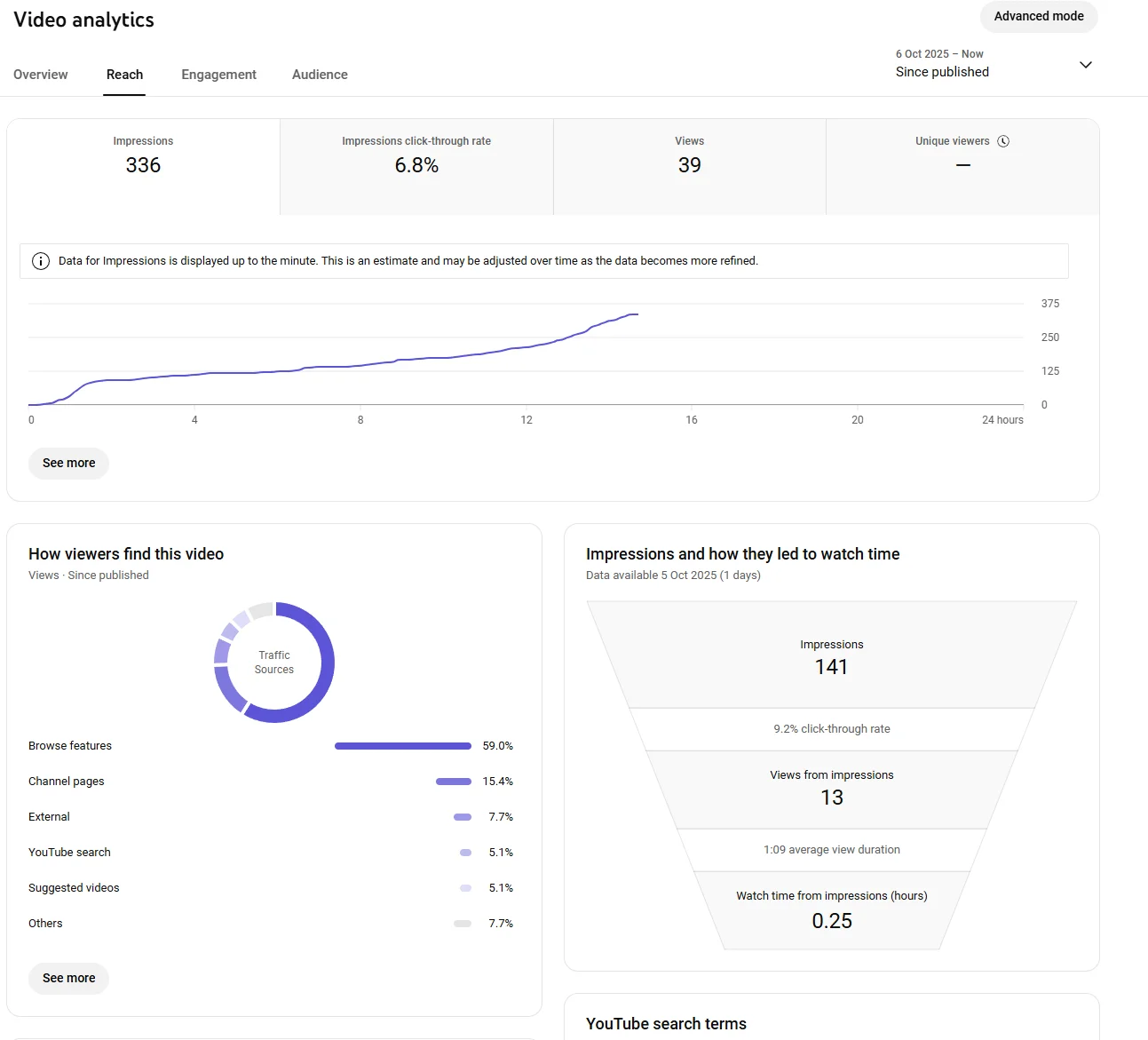
Task: Open the Engagement tab
Action: (218, 75)
